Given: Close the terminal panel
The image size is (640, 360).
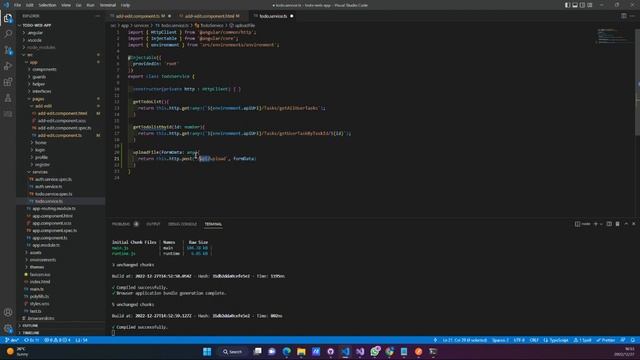Looking at the screenshot, I should point(633,224).
